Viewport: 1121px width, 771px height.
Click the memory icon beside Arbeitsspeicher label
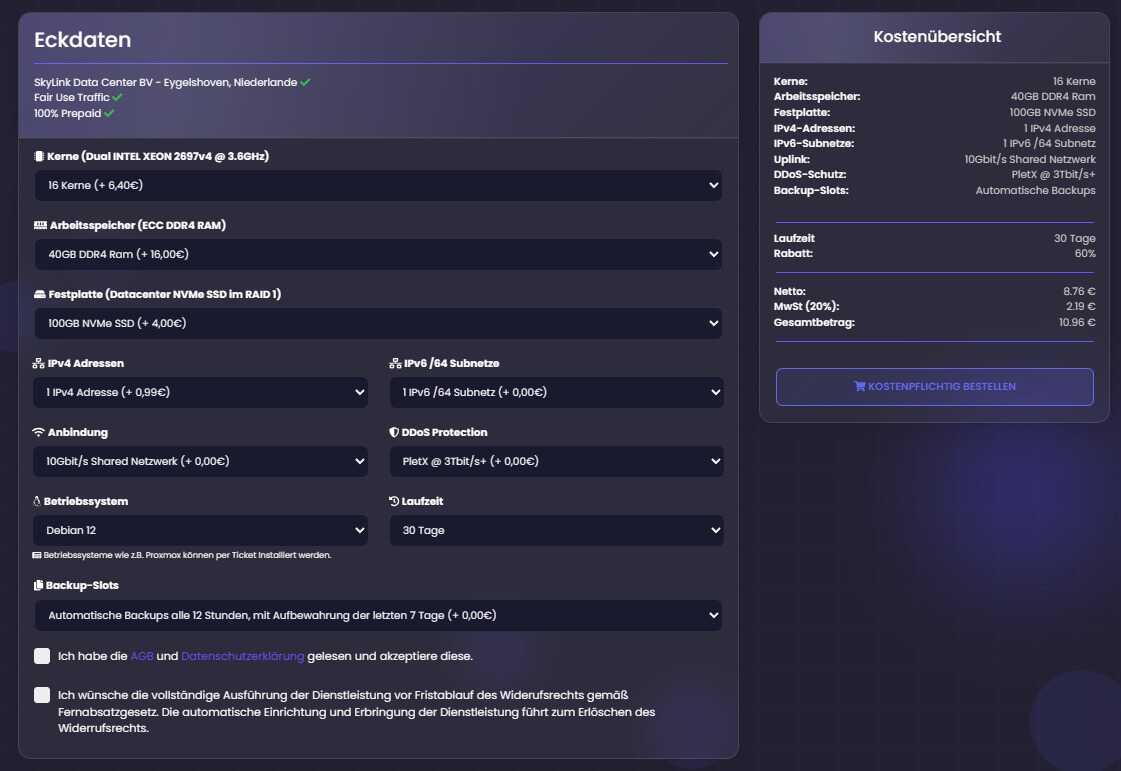40,226
